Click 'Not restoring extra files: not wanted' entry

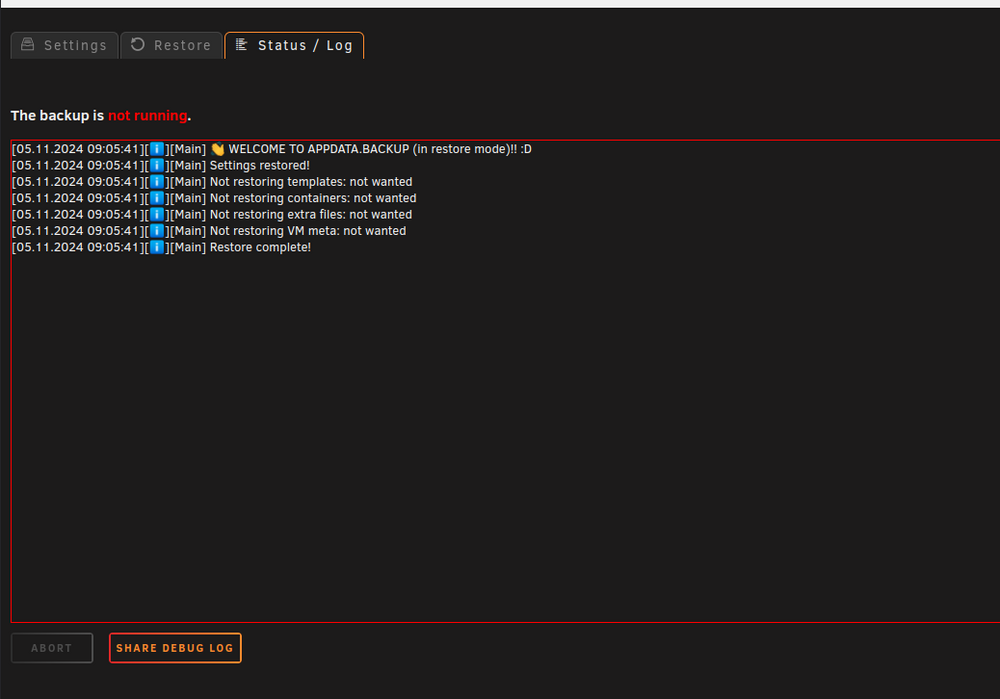(x=311, y=215)
